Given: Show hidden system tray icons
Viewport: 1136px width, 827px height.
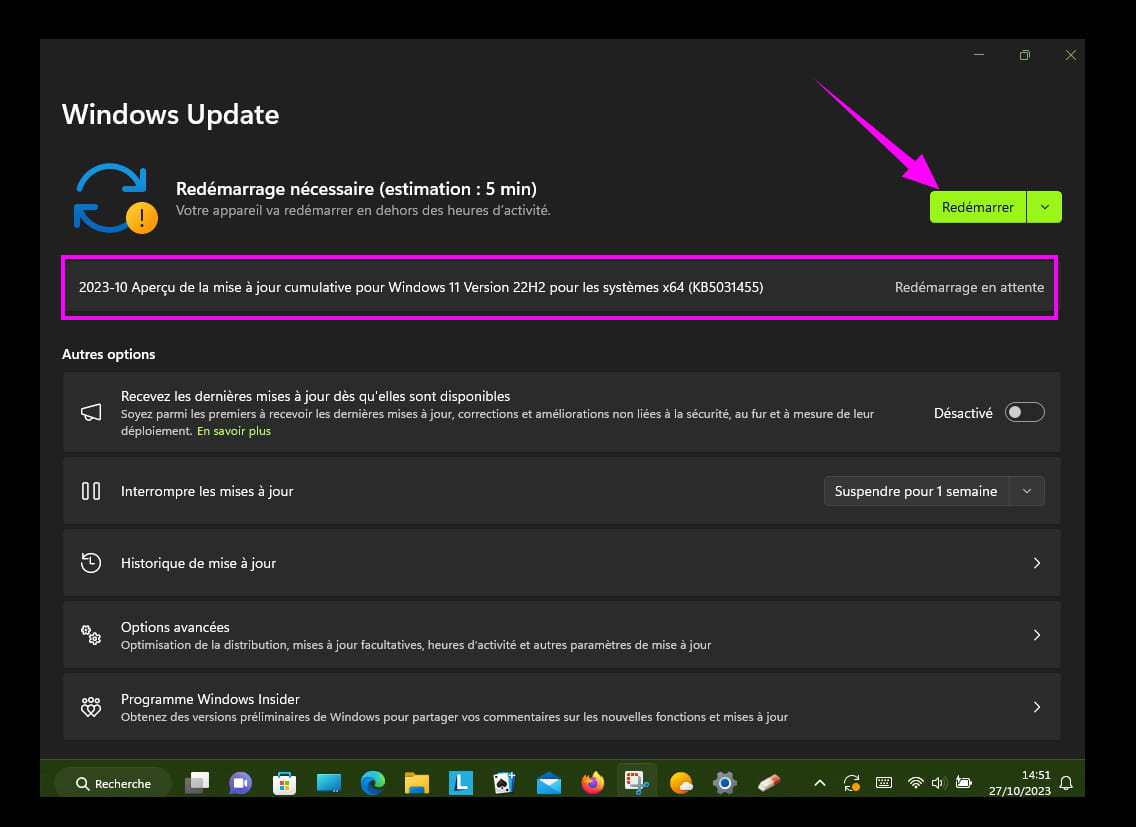Looking at the screenshot, I should [x=819, y=783].
